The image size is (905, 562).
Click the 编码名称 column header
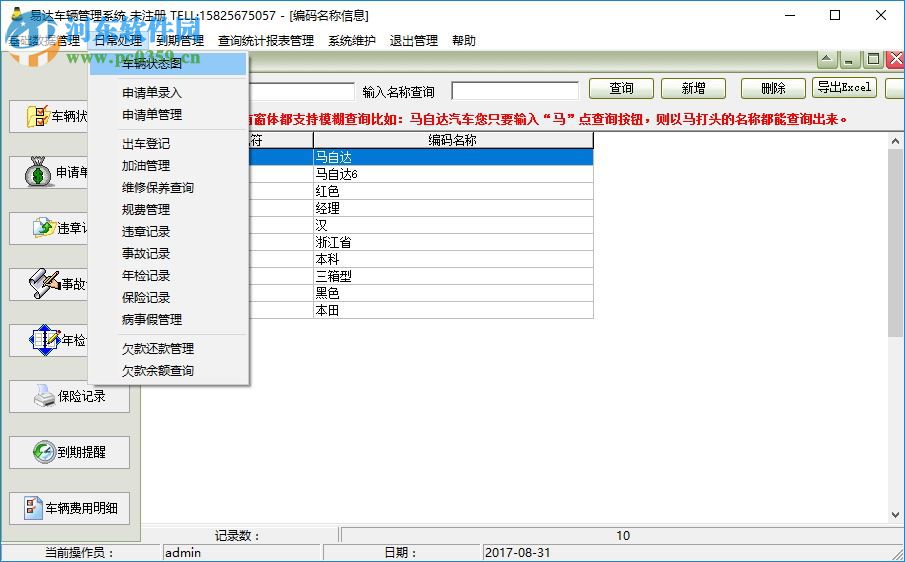pyautogui.click(x=453, y=140)
